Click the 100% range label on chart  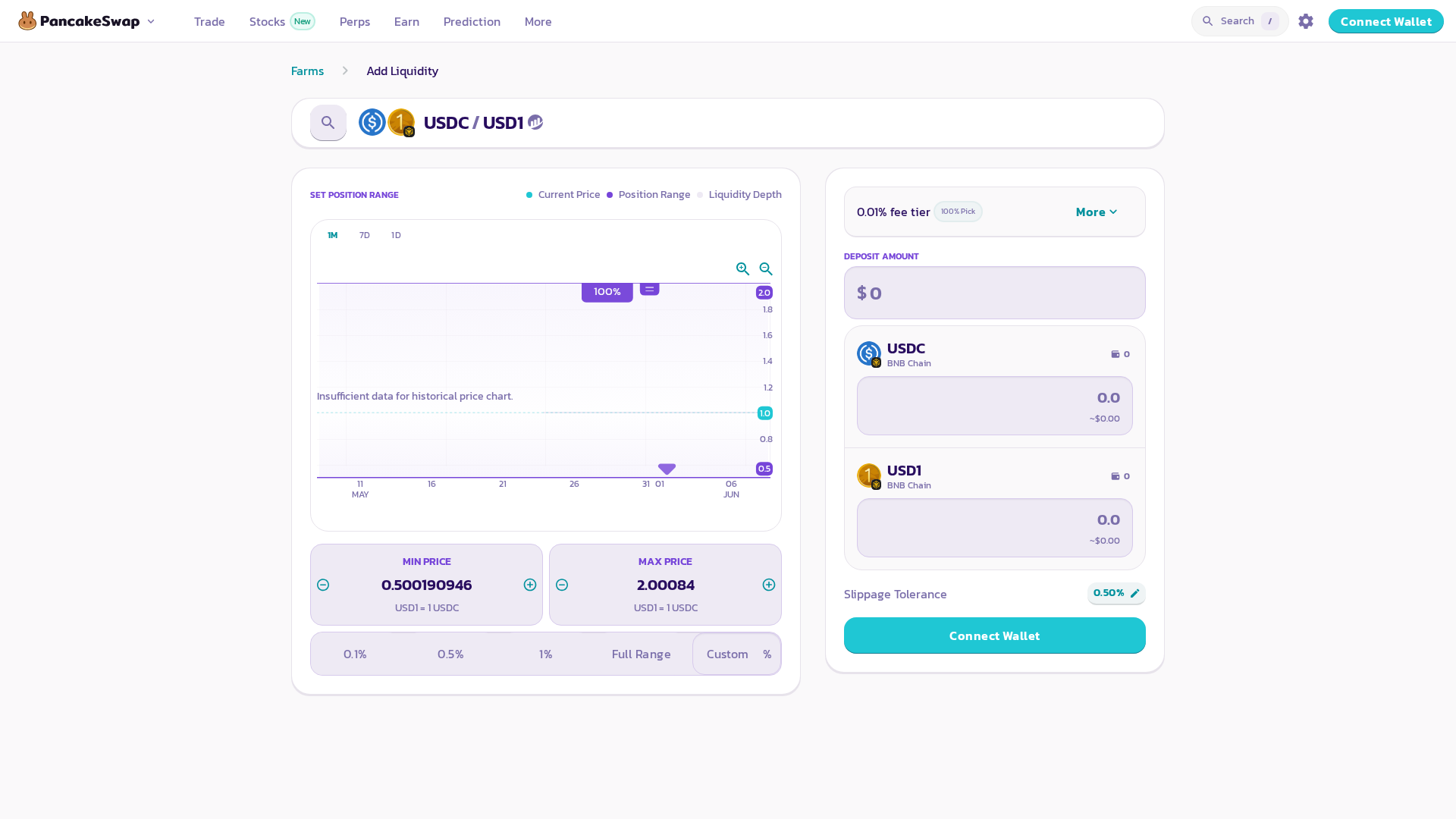click(607, 292)
